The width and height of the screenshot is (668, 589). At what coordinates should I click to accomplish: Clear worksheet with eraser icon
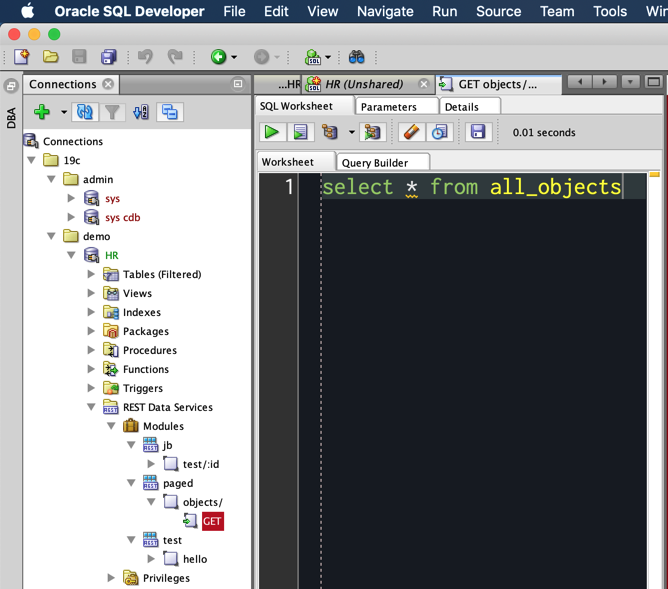click(x=411, y=132)
